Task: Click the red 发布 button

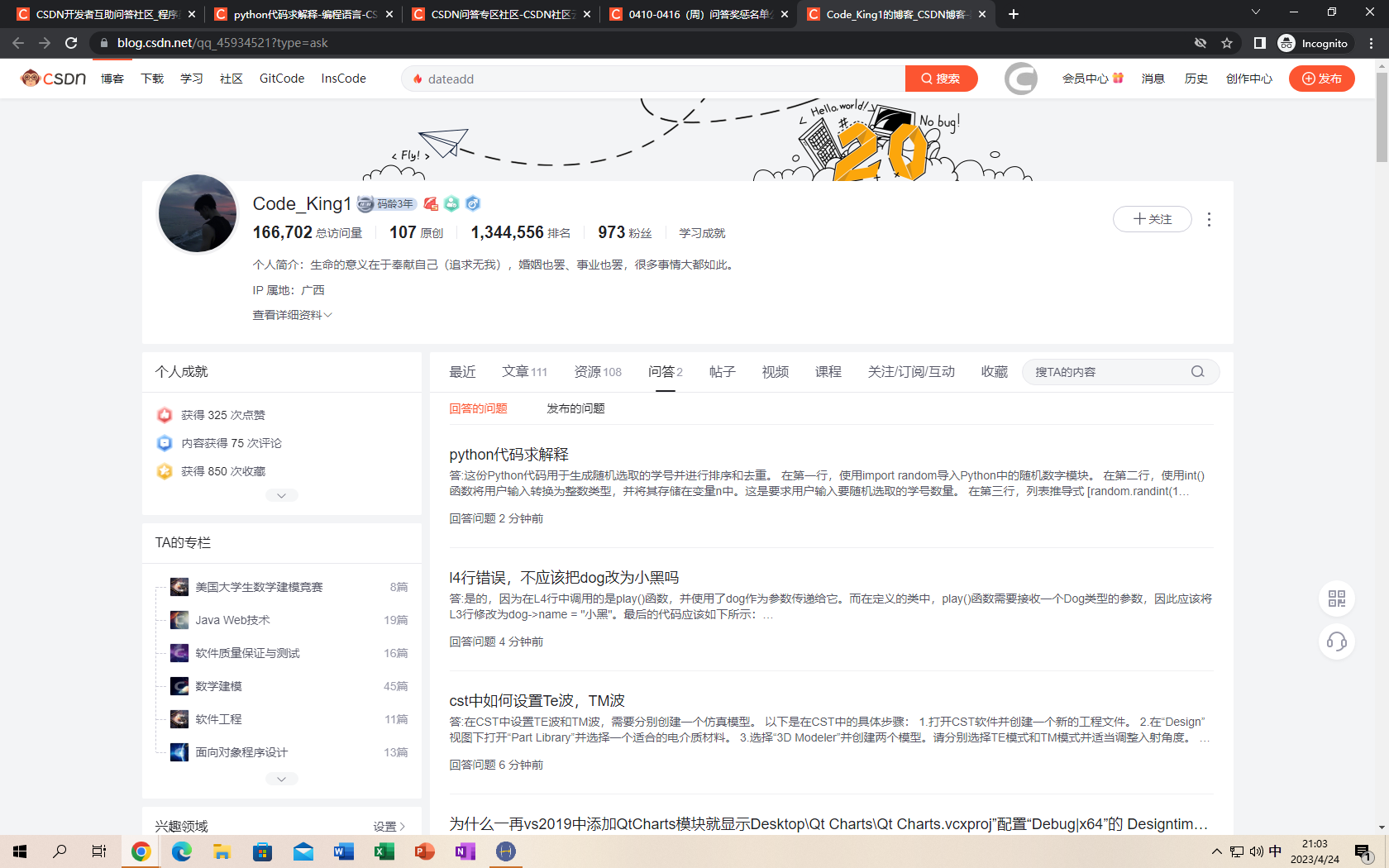Action: (x=1322, y=79)
